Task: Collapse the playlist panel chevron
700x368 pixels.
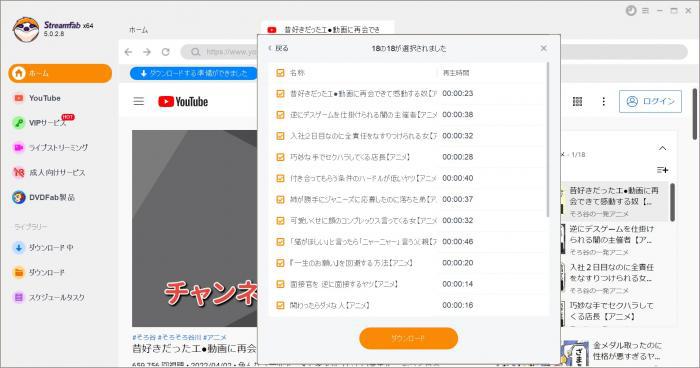Action: point(662,148)
